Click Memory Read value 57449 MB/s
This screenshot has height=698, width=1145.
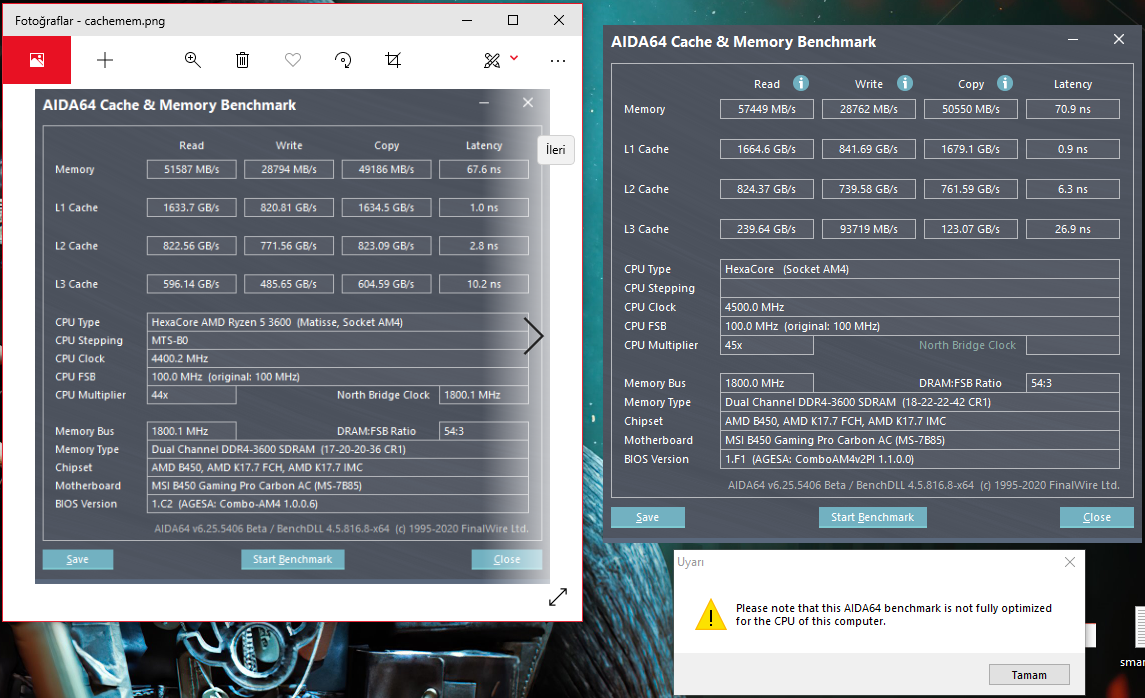767,109
